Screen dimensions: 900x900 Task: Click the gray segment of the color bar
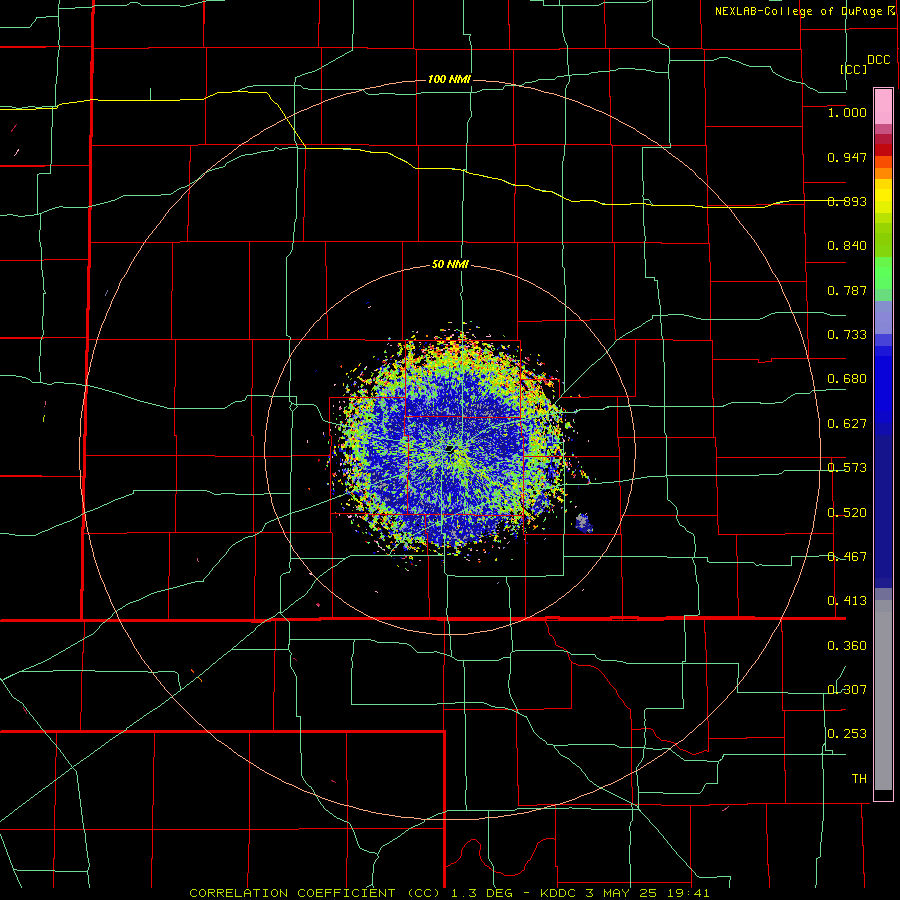883,695
